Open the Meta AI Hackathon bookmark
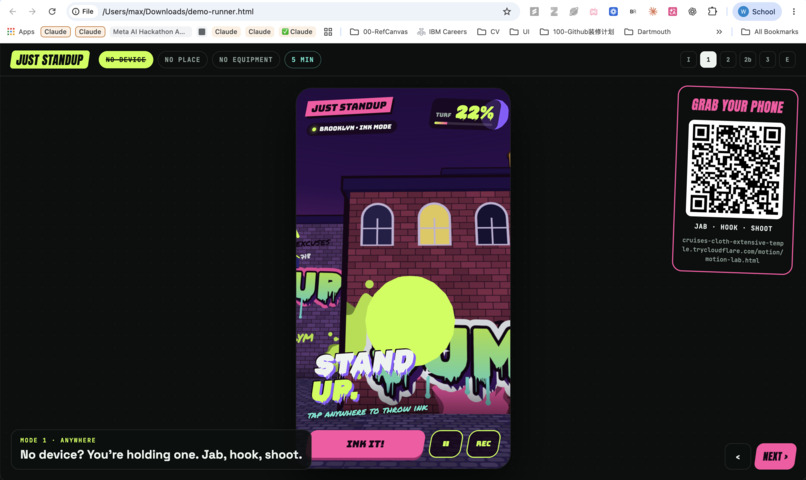This screenshot has height=480, width=806. pos(149,31)
